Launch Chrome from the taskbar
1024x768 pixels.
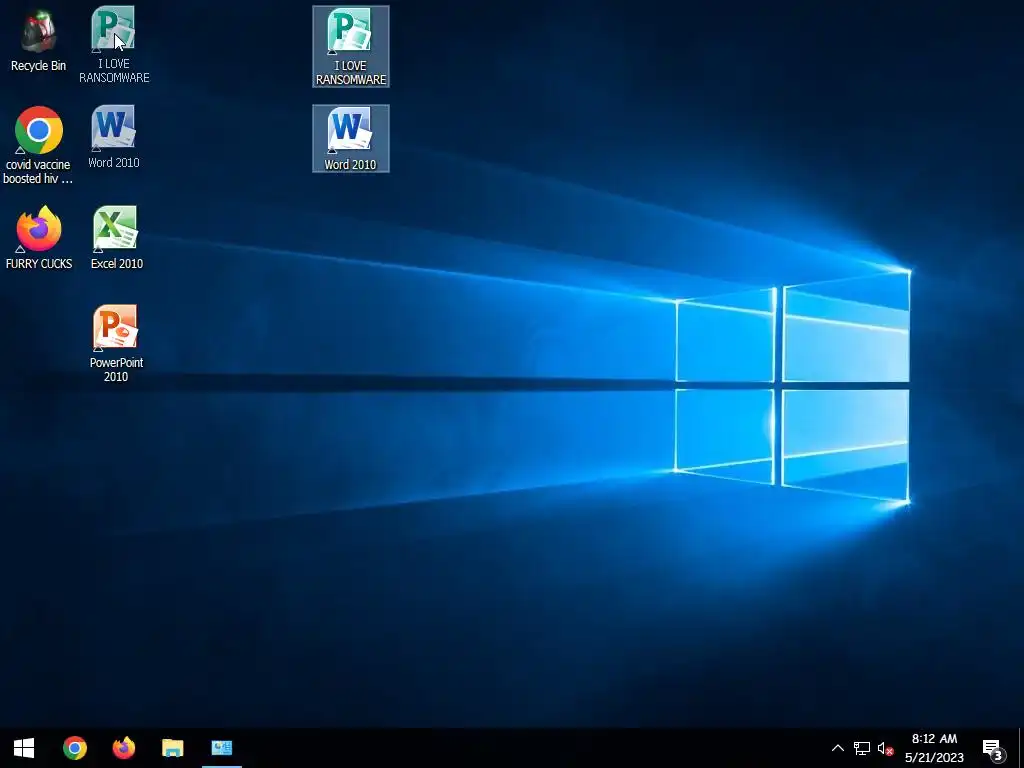[x=74, y=748]
